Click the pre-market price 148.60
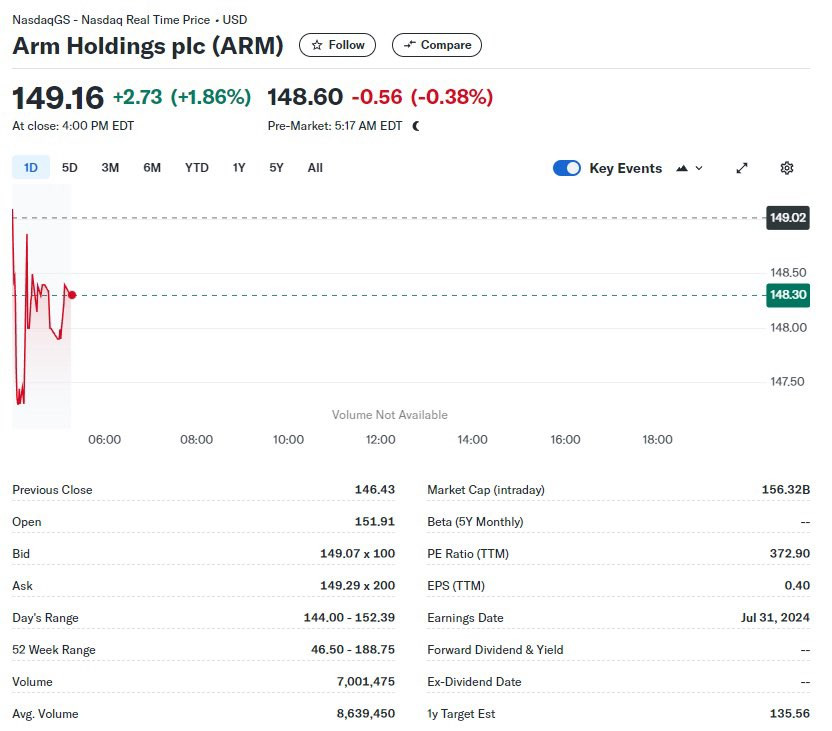 pyautogui.click(x=305, y=97)
